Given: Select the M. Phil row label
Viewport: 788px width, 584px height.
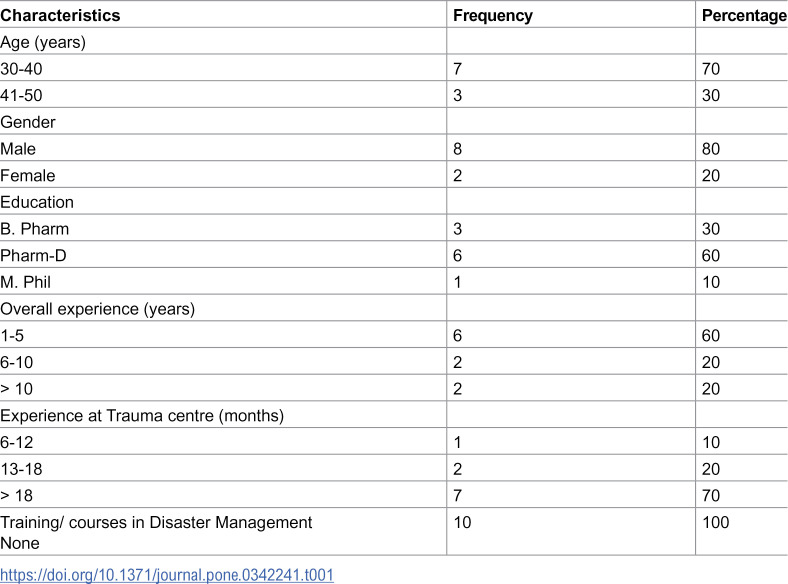Looking at the screenshot, I should (x=26, y=282).
